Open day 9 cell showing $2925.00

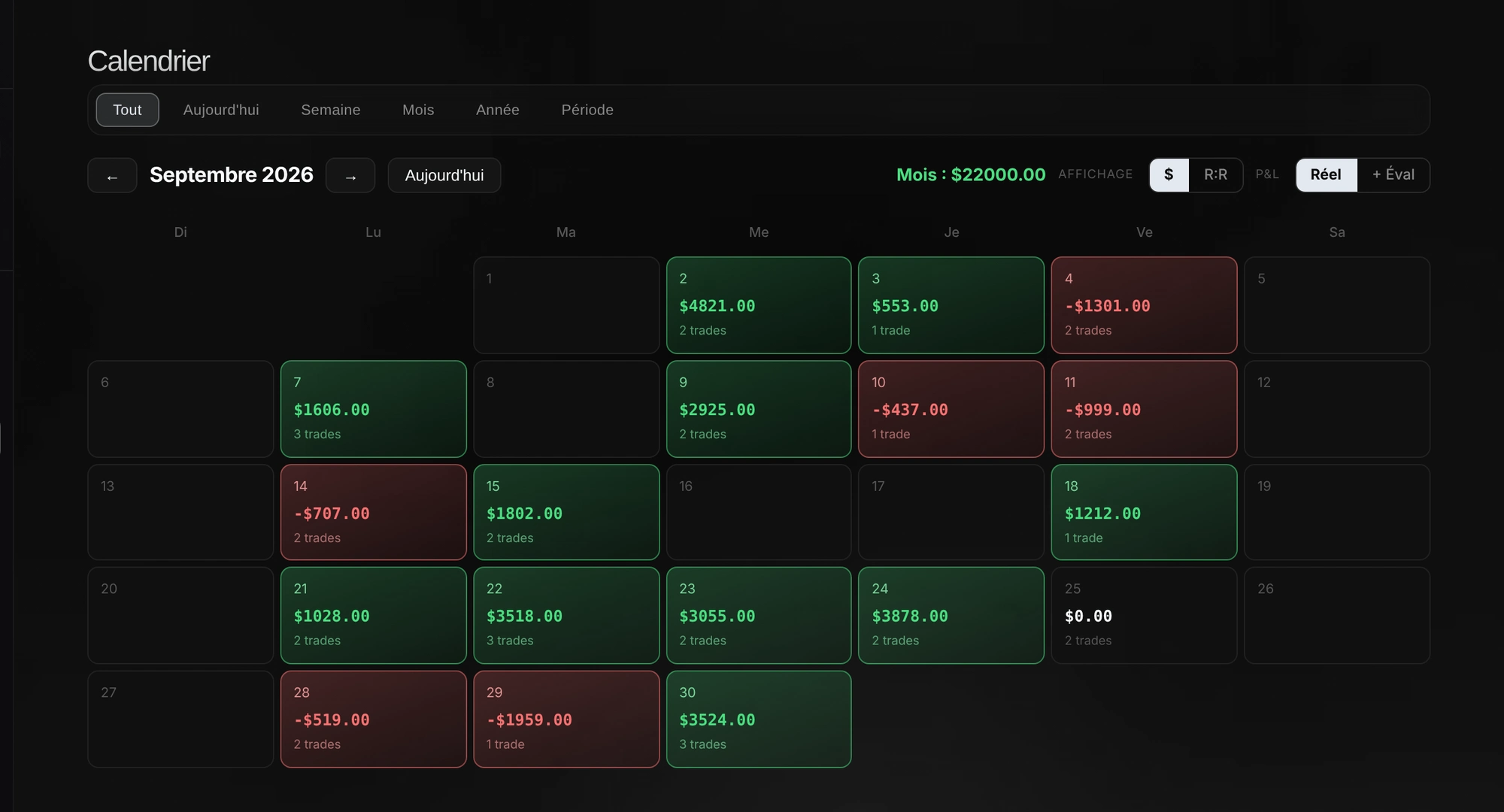pos(759,409)
